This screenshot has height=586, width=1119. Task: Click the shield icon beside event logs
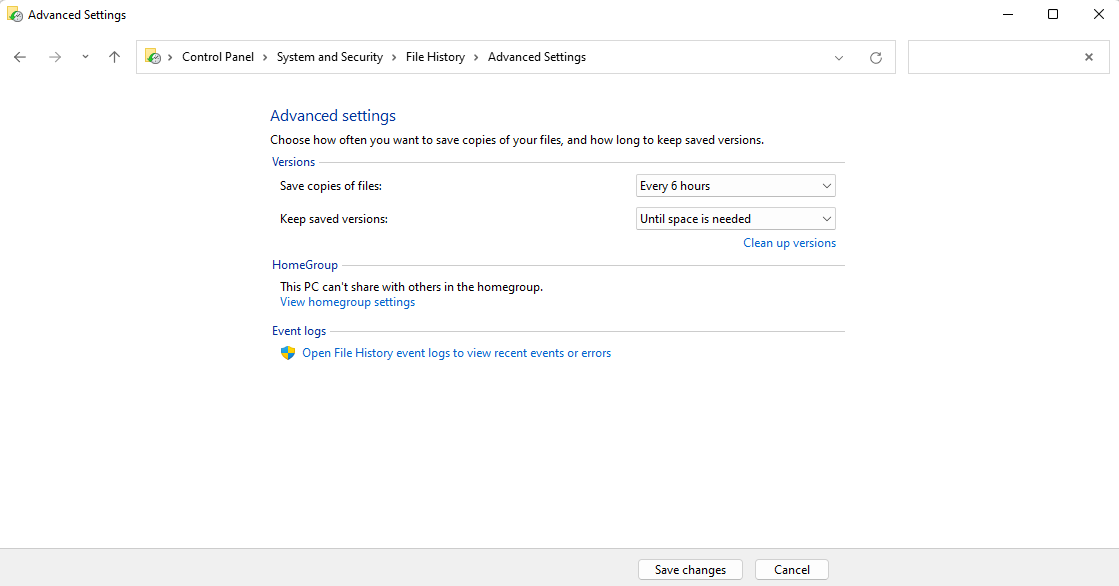click(x=288, y=353)
